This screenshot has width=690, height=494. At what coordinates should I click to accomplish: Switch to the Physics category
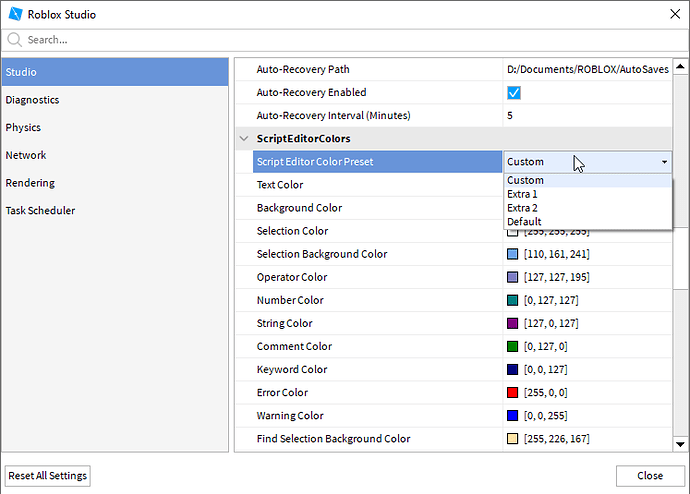click(x=23, y=128)
